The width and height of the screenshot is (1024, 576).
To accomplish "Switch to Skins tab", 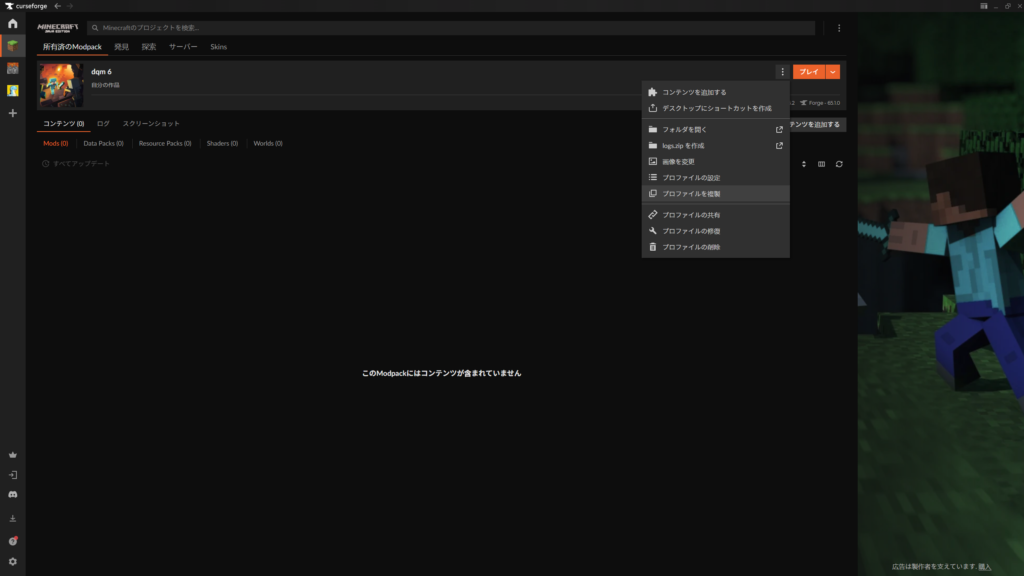I will (218, 47).
